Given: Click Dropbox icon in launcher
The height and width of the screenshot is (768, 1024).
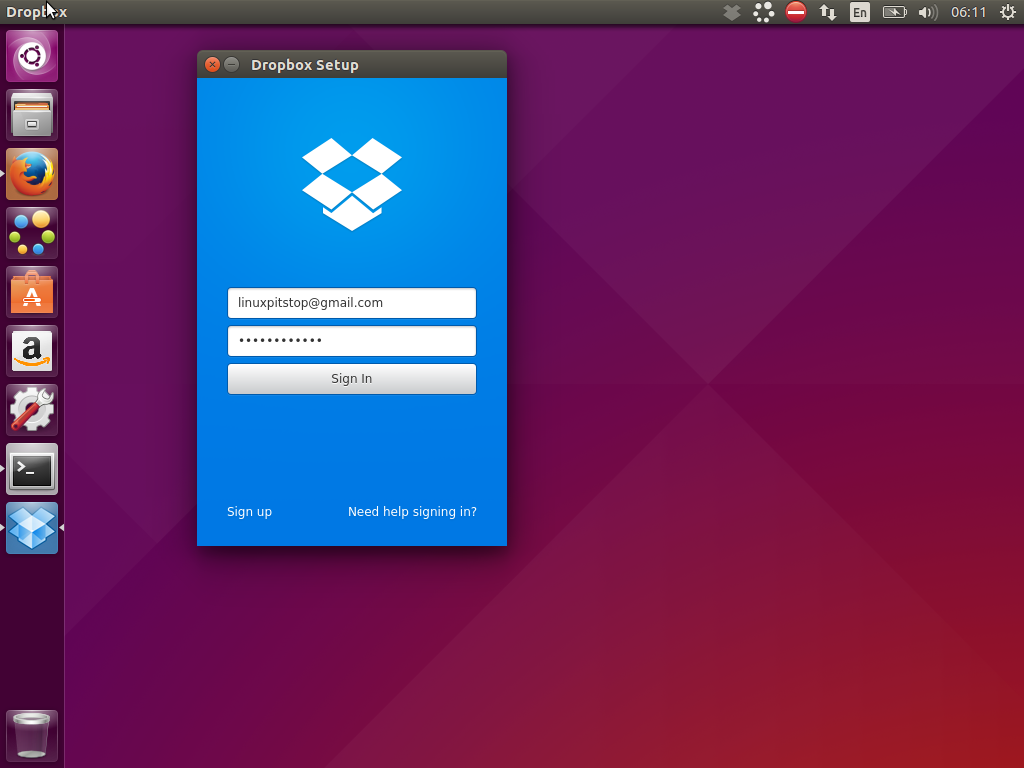Looking at the screenshot, I should coord(32,528).
